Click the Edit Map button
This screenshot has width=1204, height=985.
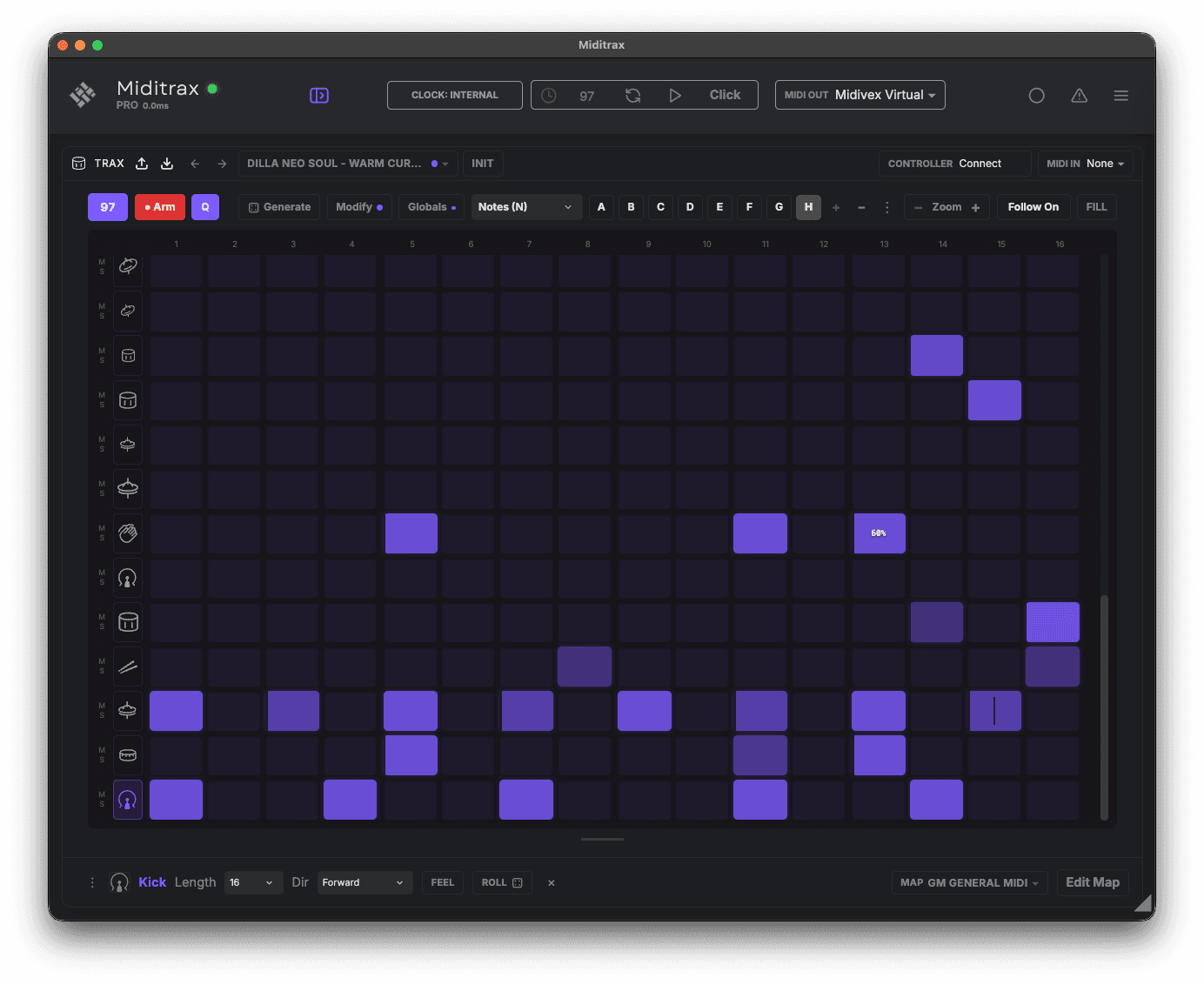point(1093,882)
